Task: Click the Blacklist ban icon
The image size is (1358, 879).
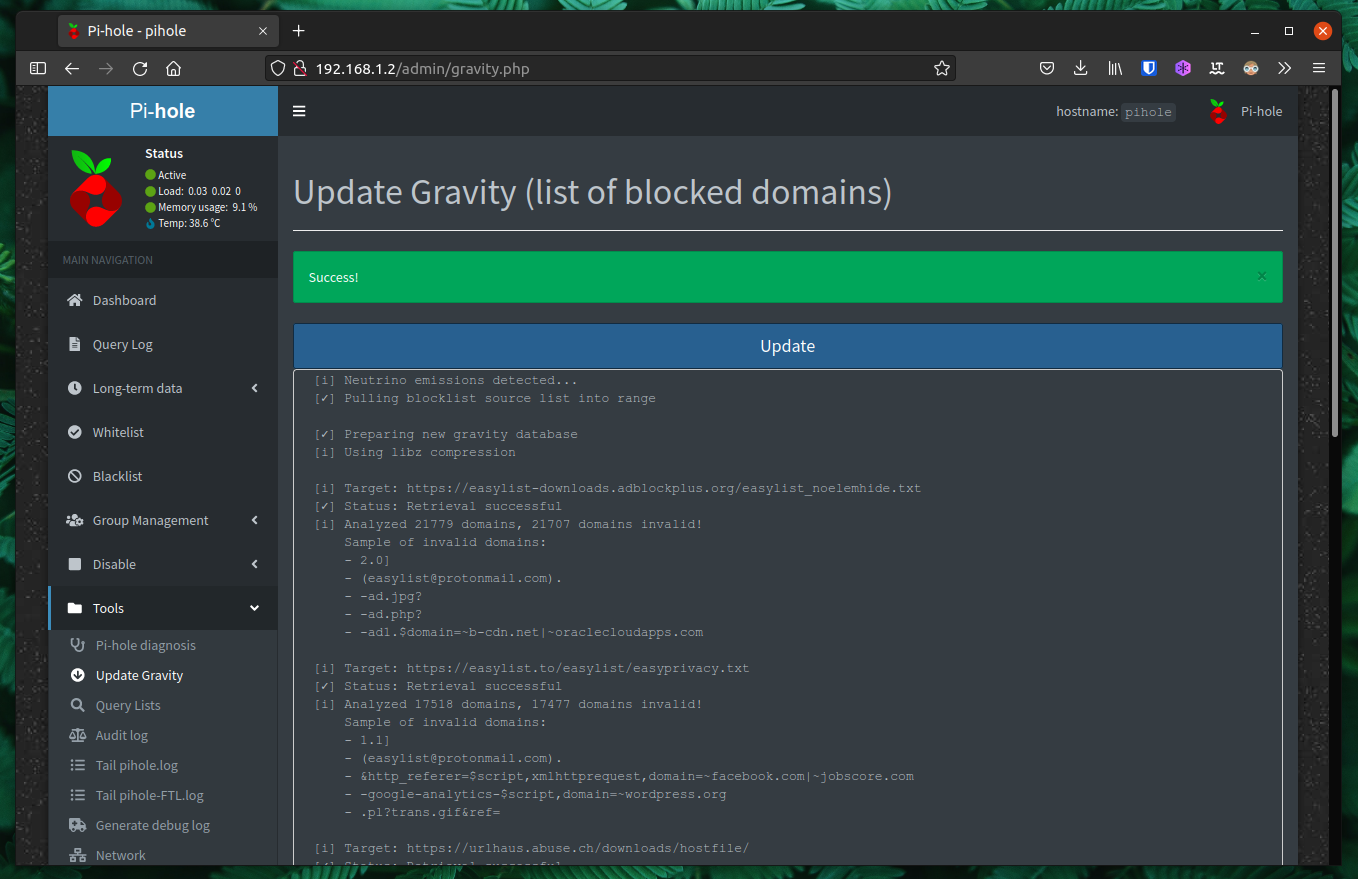Action: point(75,476)
